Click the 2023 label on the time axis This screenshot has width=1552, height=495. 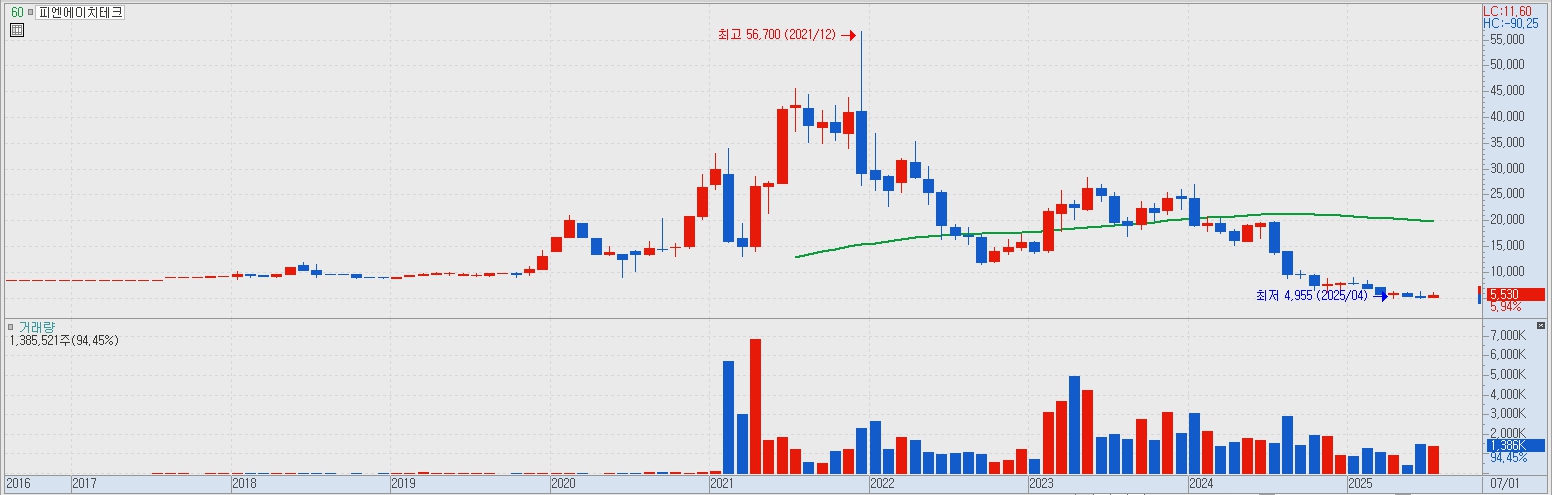point(1042,484)
